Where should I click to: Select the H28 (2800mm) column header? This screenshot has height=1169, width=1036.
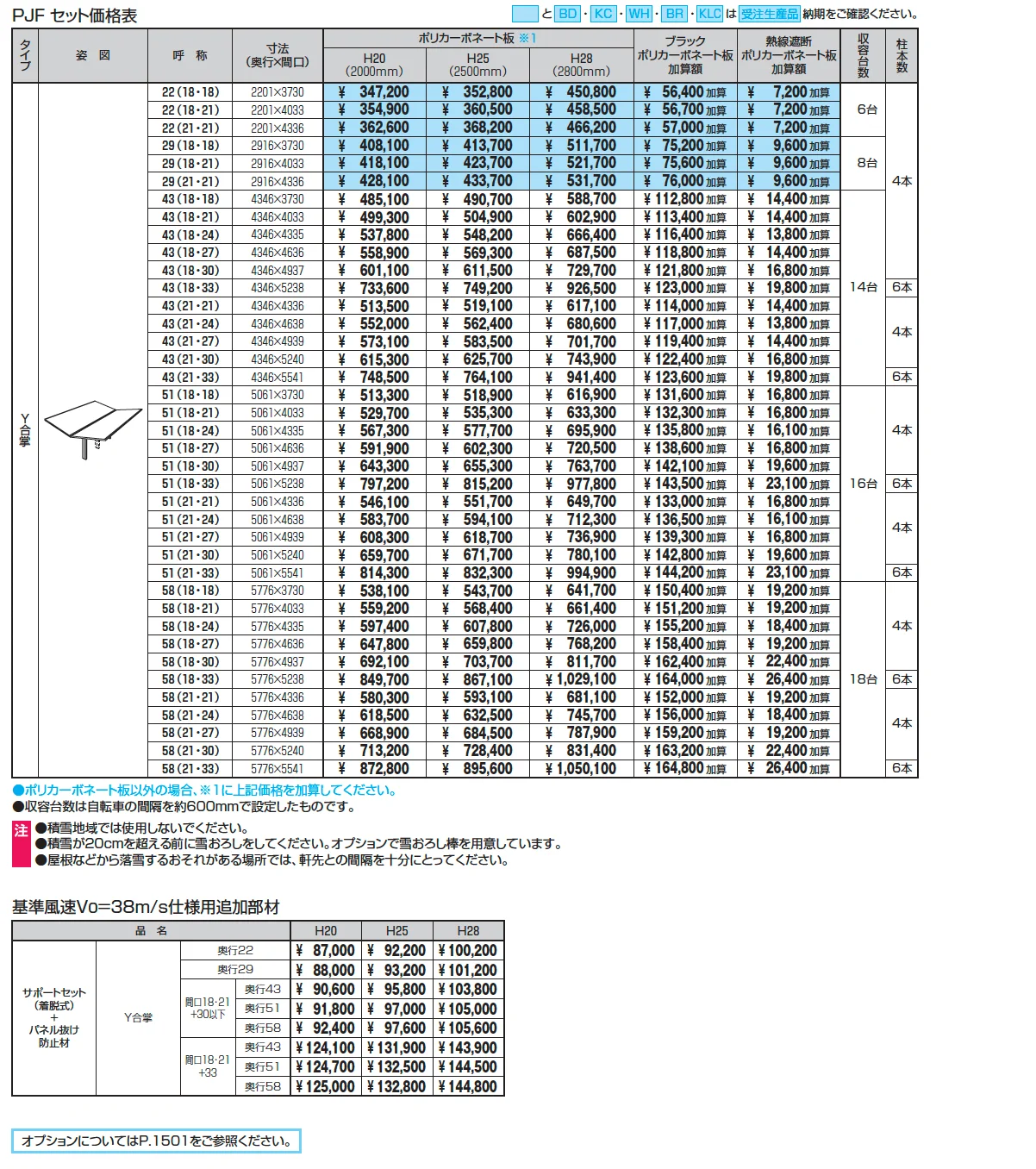[582, 65]
